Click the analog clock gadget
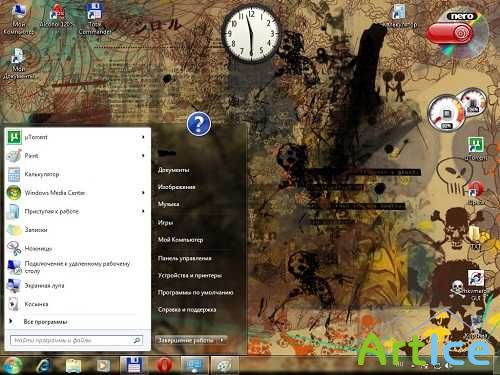The image size is (500, 375). click(x=251, y=35)
